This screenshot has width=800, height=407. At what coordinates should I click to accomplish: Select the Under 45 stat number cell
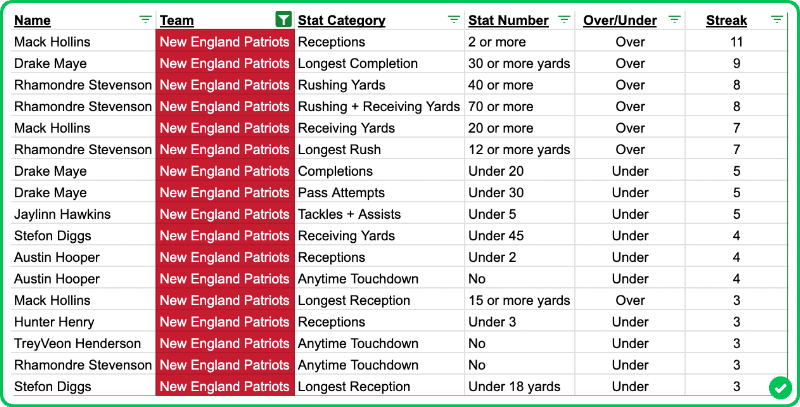(x=496, y=236)
